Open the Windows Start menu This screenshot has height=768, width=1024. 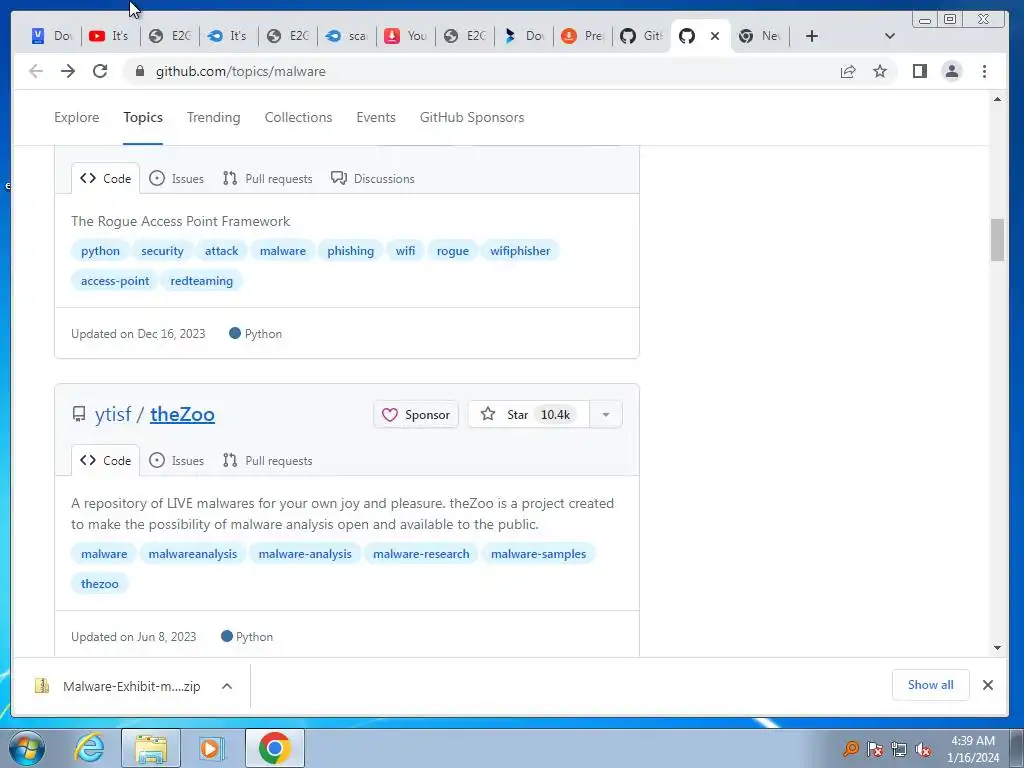click(x=27, y=748)
